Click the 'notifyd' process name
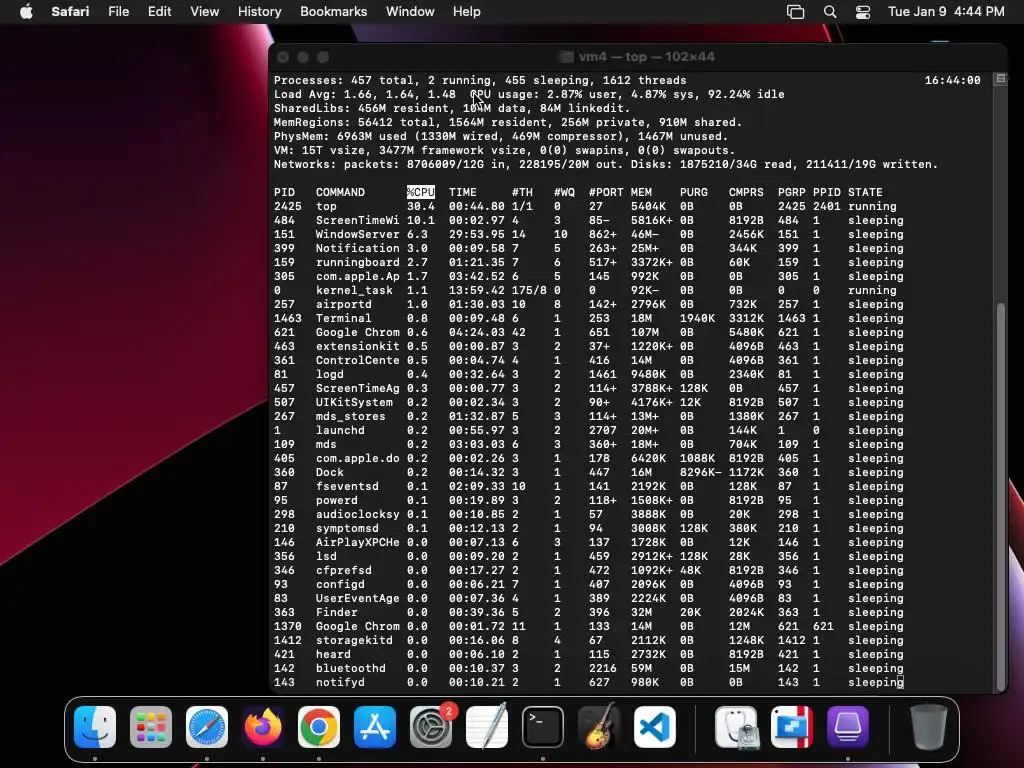This screenshot has height=768, width=1024. click(x=340, y=682)
